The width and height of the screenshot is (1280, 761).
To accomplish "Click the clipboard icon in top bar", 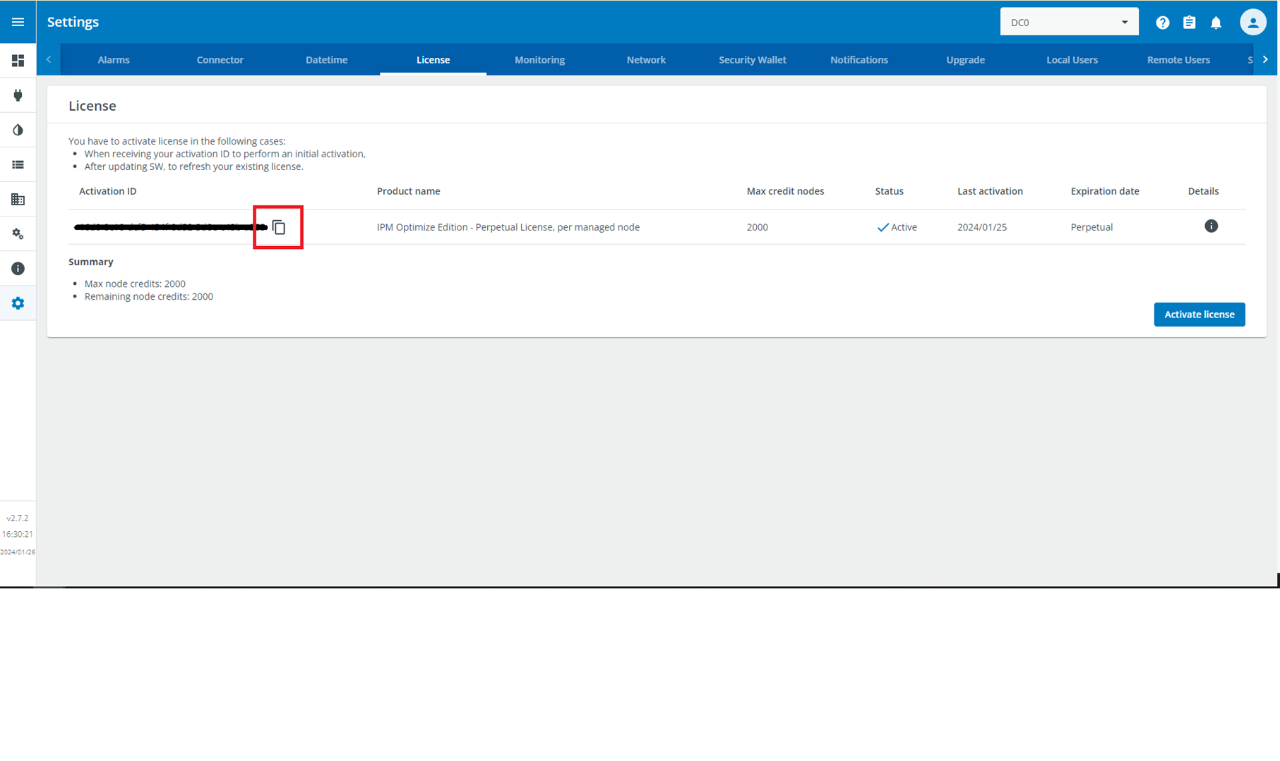I will [1189, 21].
